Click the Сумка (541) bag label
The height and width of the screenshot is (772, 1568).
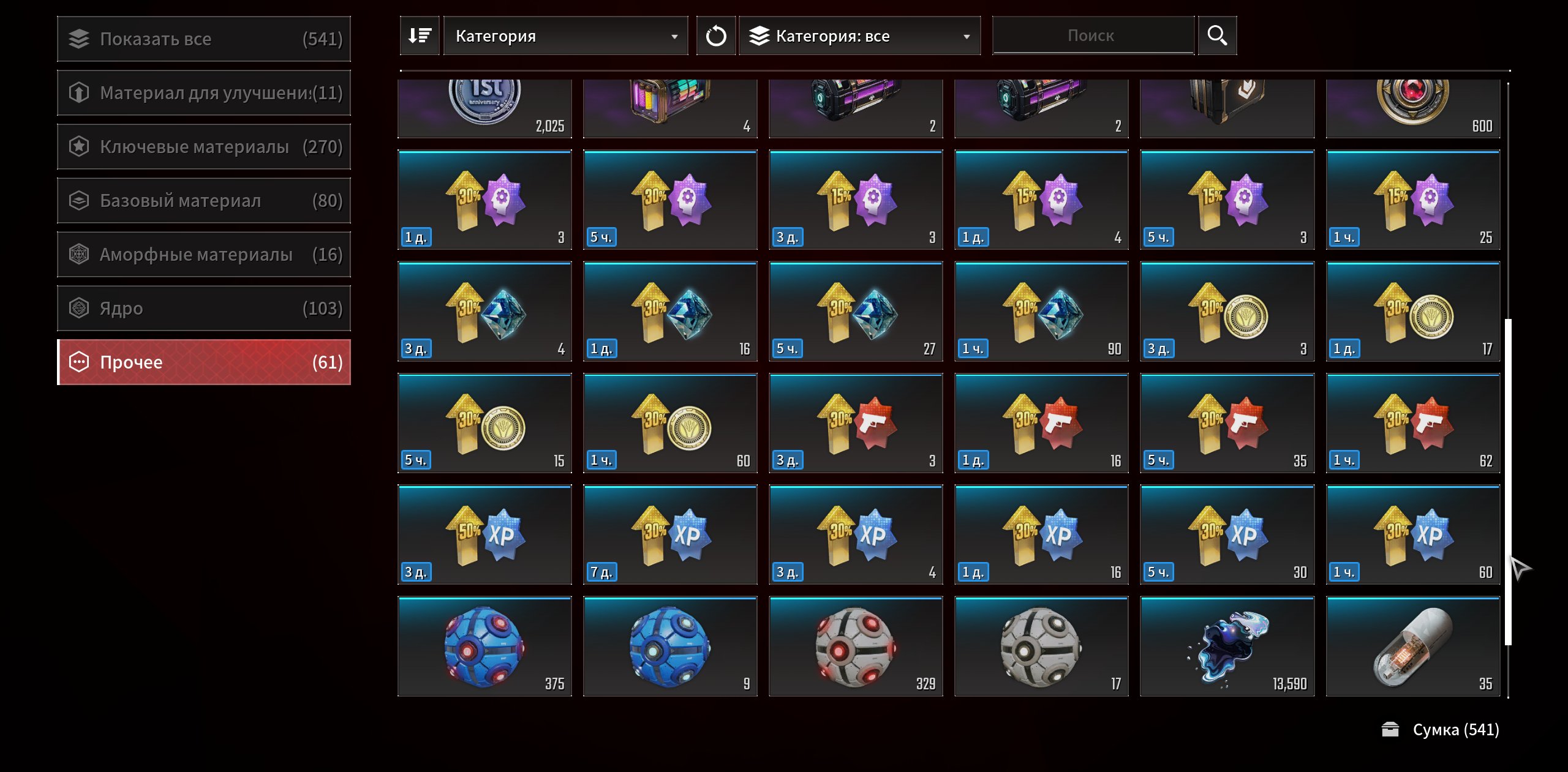[x=1455, y=730]
